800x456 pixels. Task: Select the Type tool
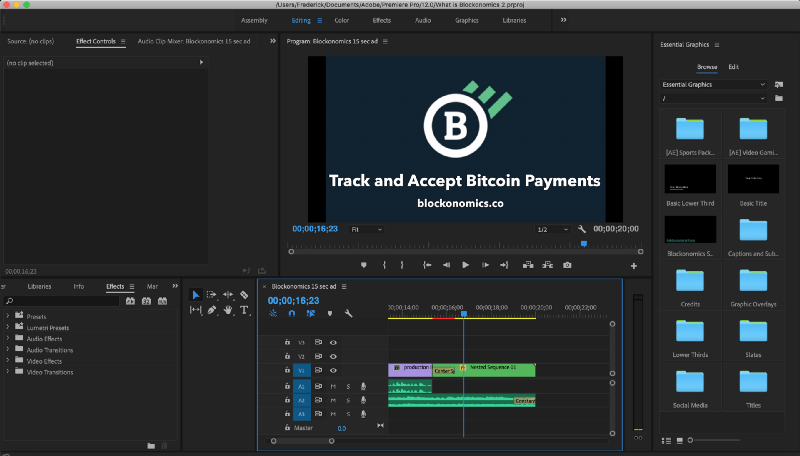click(x=244, y=310)
